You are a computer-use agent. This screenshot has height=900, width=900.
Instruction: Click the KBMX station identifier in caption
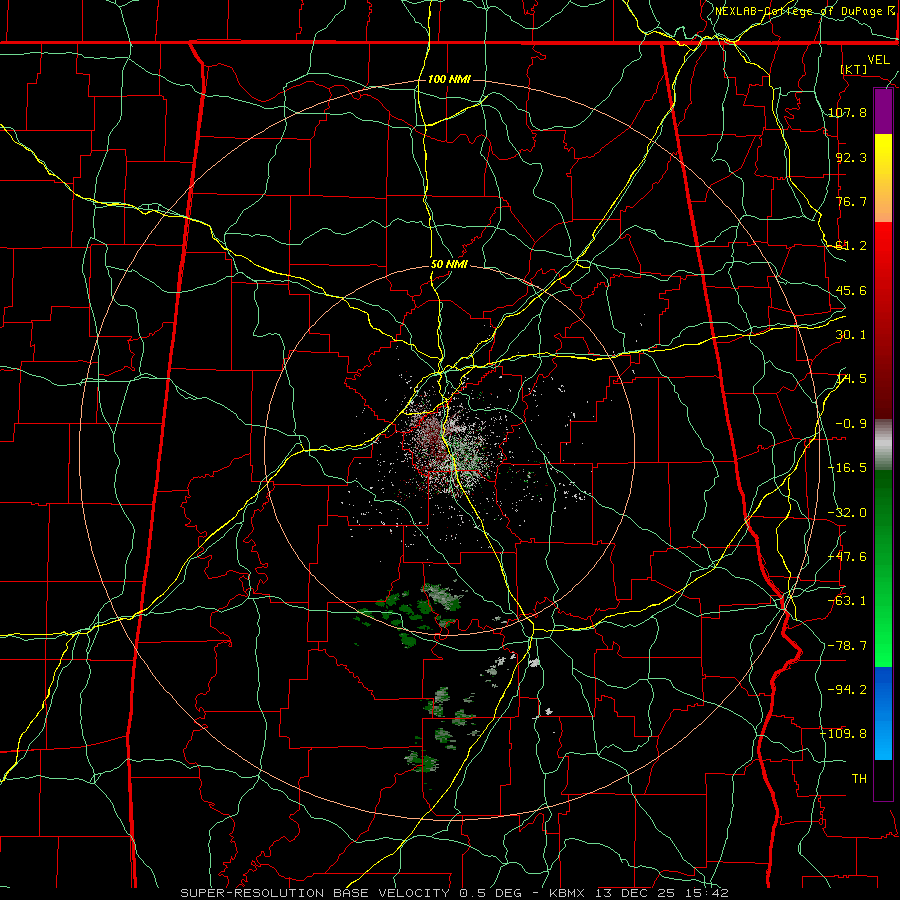point(567,893)
